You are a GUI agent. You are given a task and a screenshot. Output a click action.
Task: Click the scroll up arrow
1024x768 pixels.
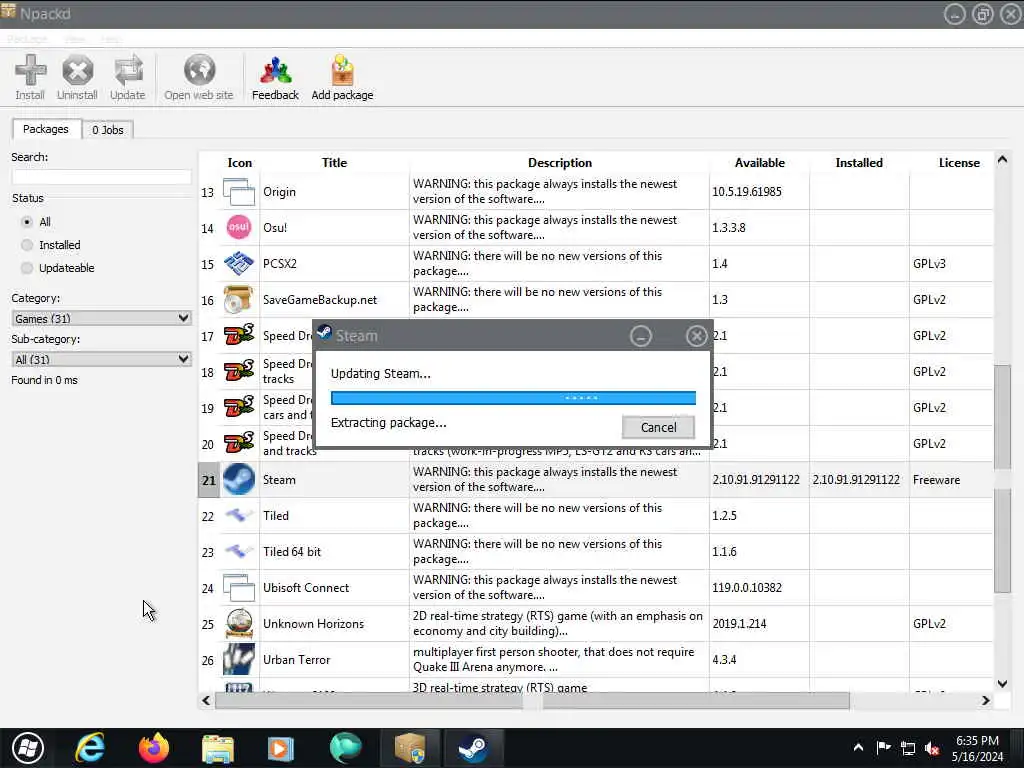coord(1002,160)
